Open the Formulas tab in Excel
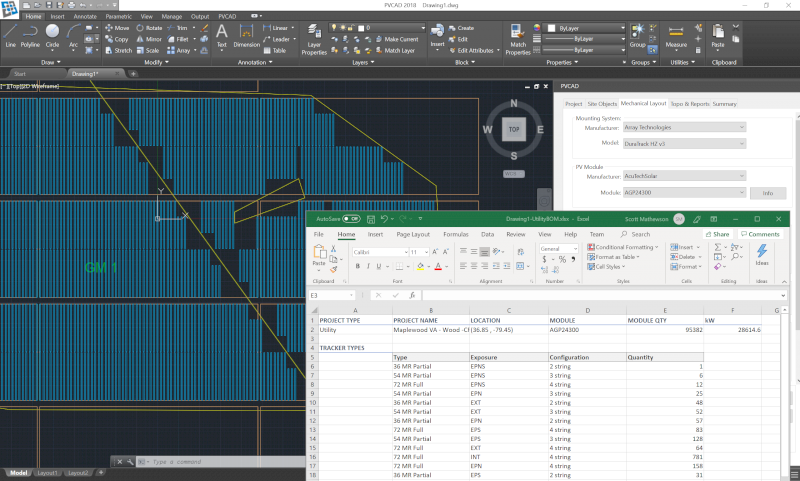800x481 pixels. [456, 234]
